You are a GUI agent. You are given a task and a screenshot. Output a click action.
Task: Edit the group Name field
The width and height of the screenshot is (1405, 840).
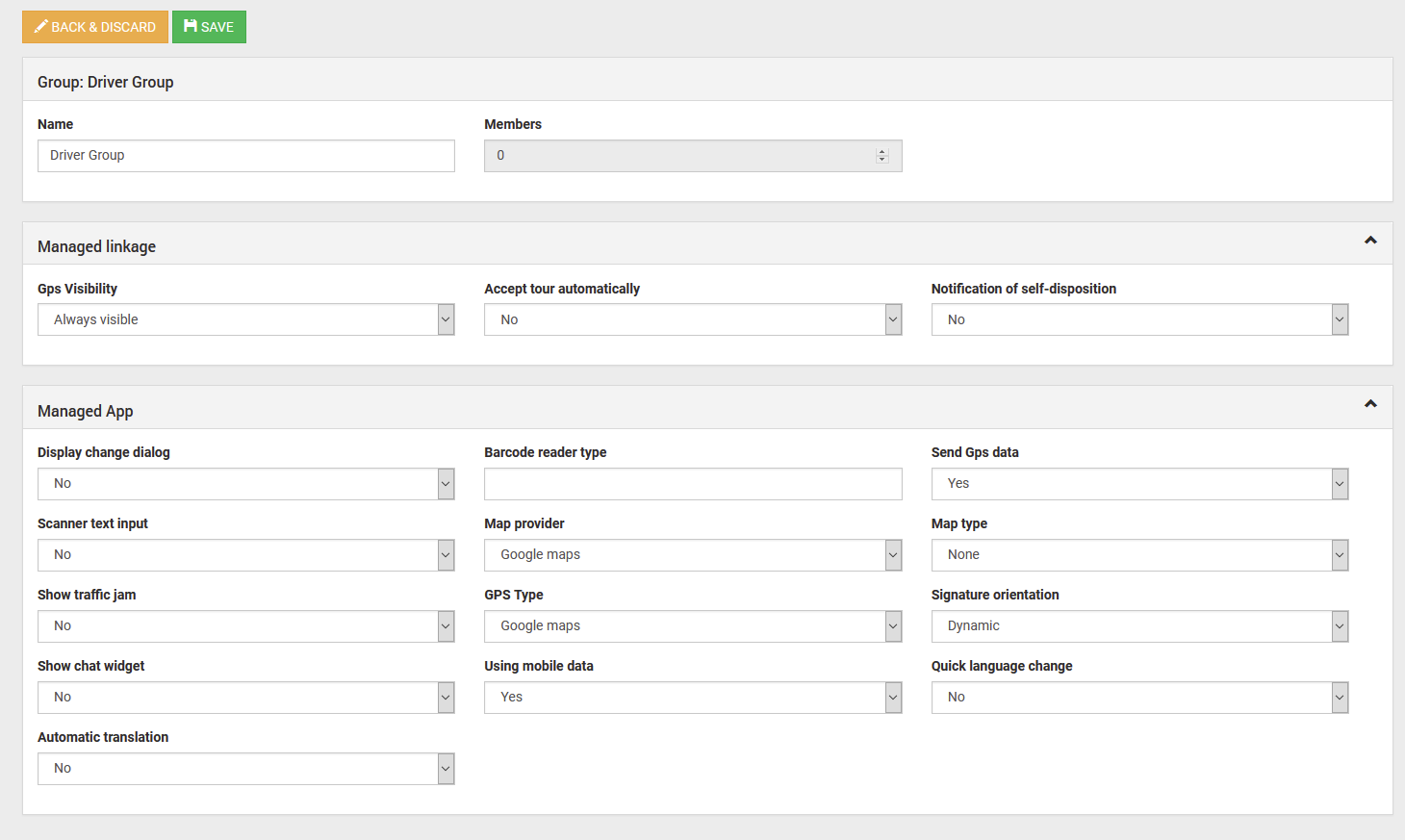point(245,156)
